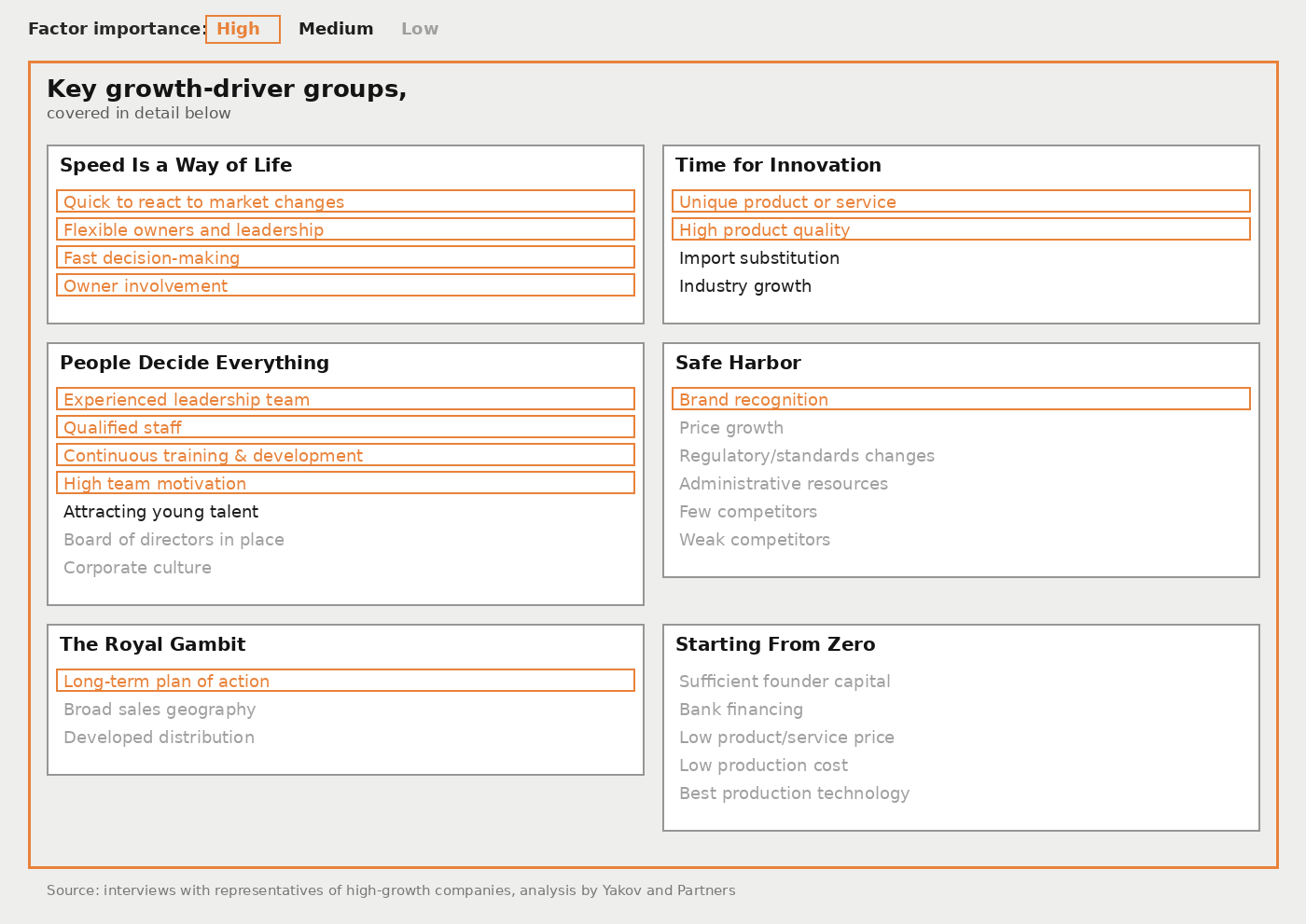This screenshot has height=924, width=1306.
Task: Select 'Long-term plan of action' factor
Action: [345, 681]
